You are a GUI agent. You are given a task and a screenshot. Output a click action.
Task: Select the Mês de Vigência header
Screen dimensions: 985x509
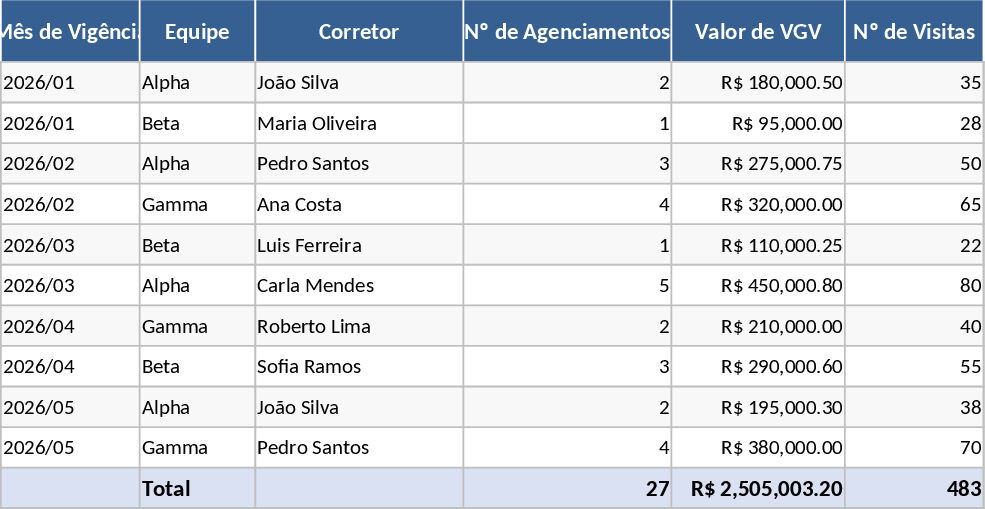click(70, 32)
